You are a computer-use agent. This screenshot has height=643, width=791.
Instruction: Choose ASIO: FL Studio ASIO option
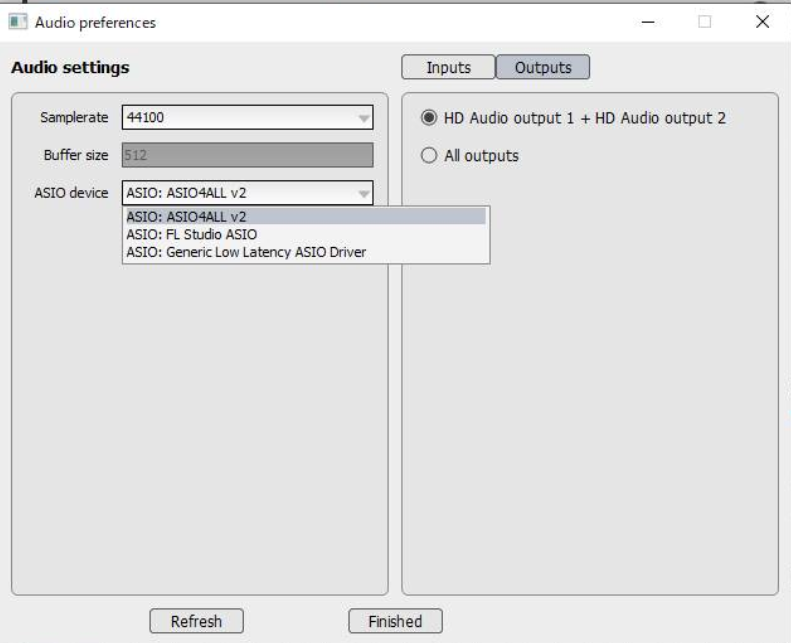point(306,235)
